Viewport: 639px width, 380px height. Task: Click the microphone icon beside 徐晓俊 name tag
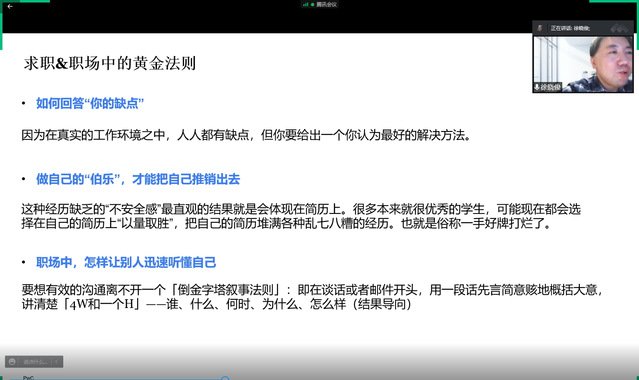(x=537, y=87)
